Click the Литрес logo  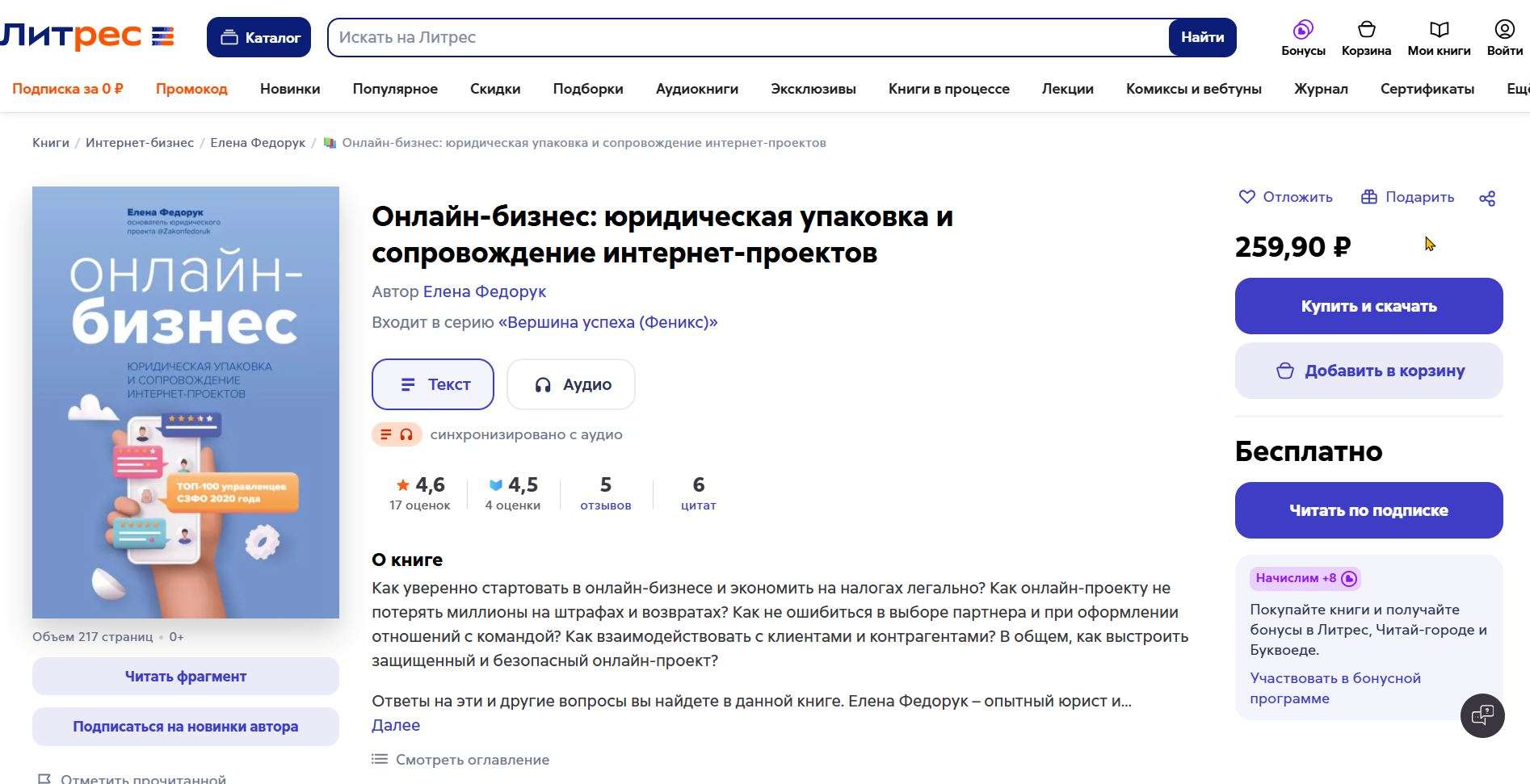(x=87, y=36)
